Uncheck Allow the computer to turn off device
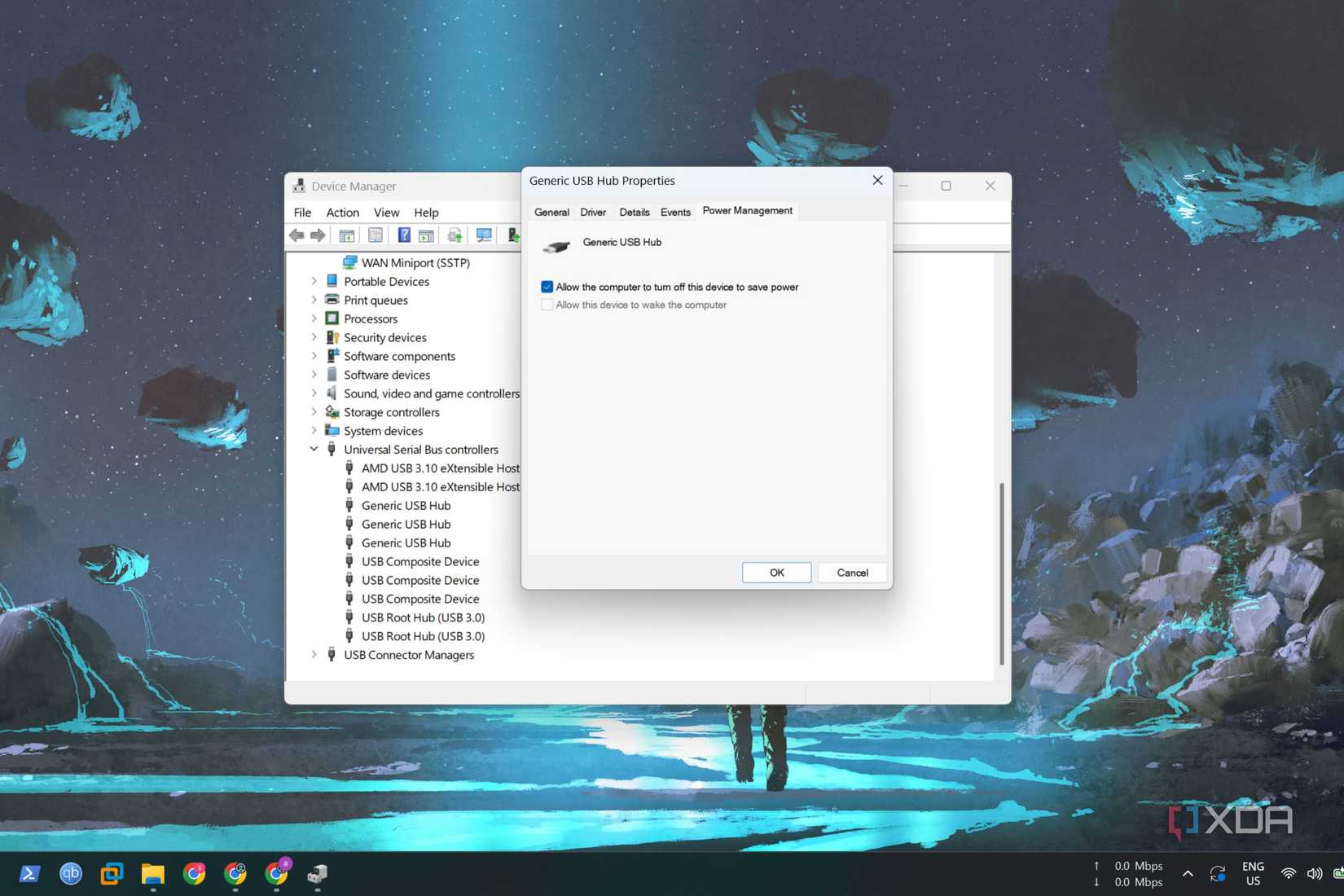Screen dimensions: 1344x896 547,287
